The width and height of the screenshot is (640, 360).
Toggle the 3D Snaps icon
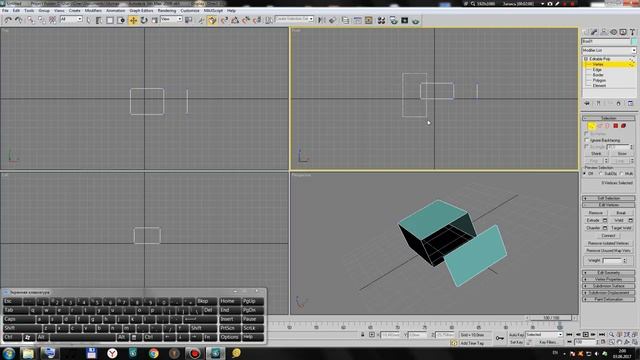tap(224, 20)
